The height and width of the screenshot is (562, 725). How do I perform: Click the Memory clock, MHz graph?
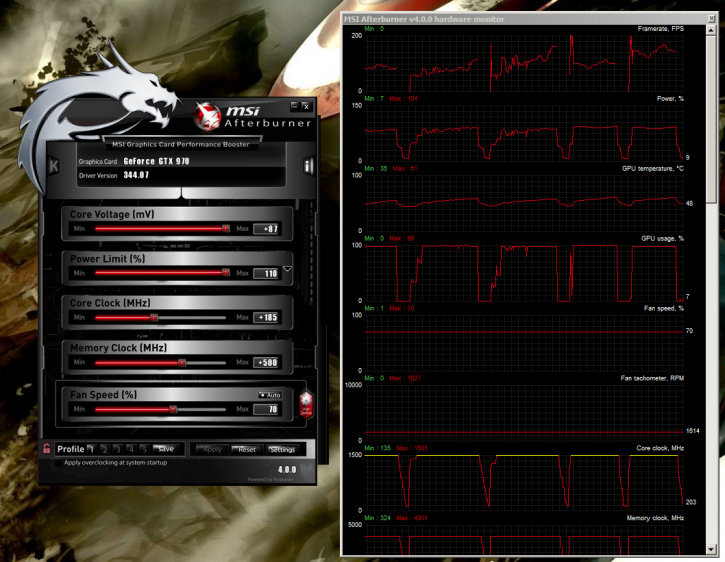coord(524,539)
